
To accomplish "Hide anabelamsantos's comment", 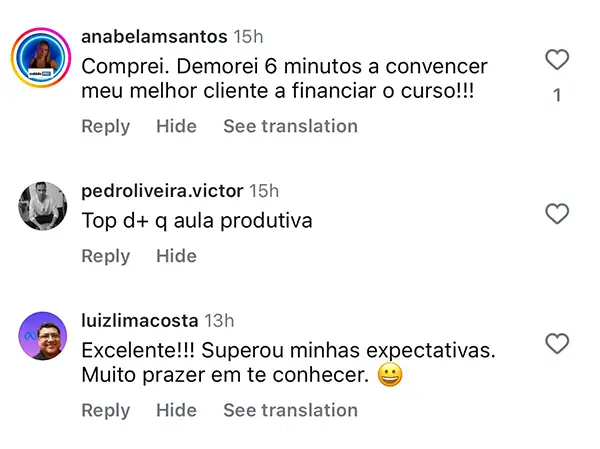I will click(176, 126).
